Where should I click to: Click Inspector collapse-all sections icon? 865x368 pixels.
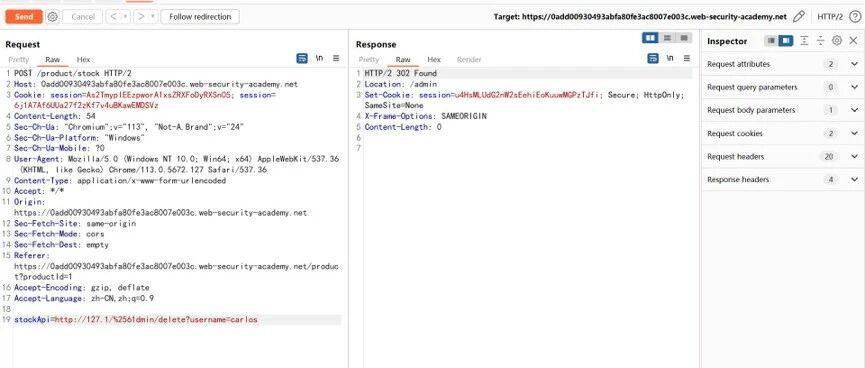[820, 41]
